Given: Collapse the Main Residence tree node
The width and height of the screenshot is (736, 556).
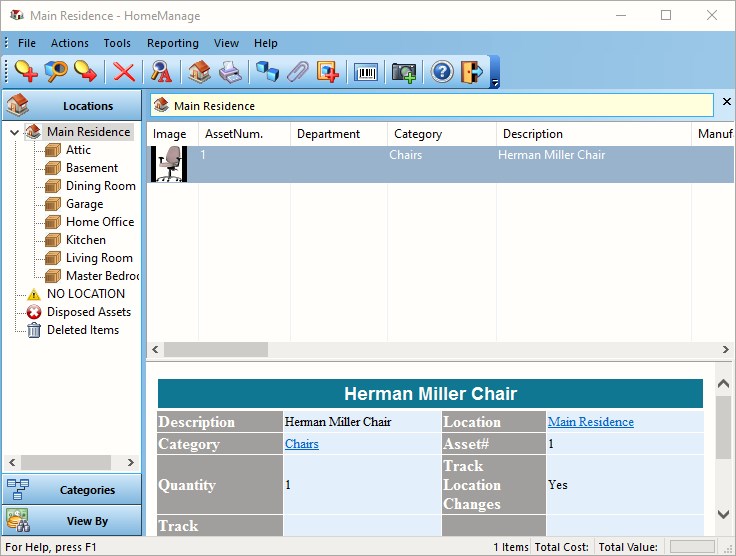Looking at the screenshot, I should click(15, 132).
